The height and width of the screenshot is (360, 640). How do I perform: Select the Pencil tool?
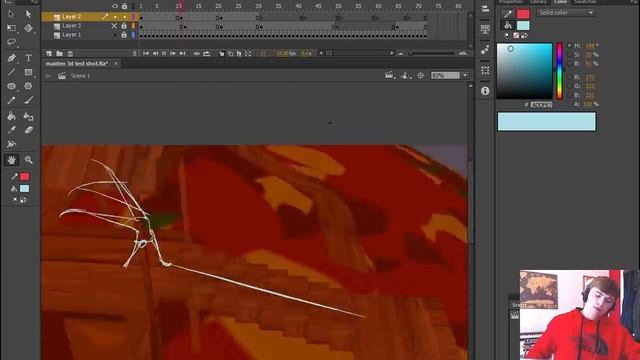pyautogui.click(x=11, y=100)
